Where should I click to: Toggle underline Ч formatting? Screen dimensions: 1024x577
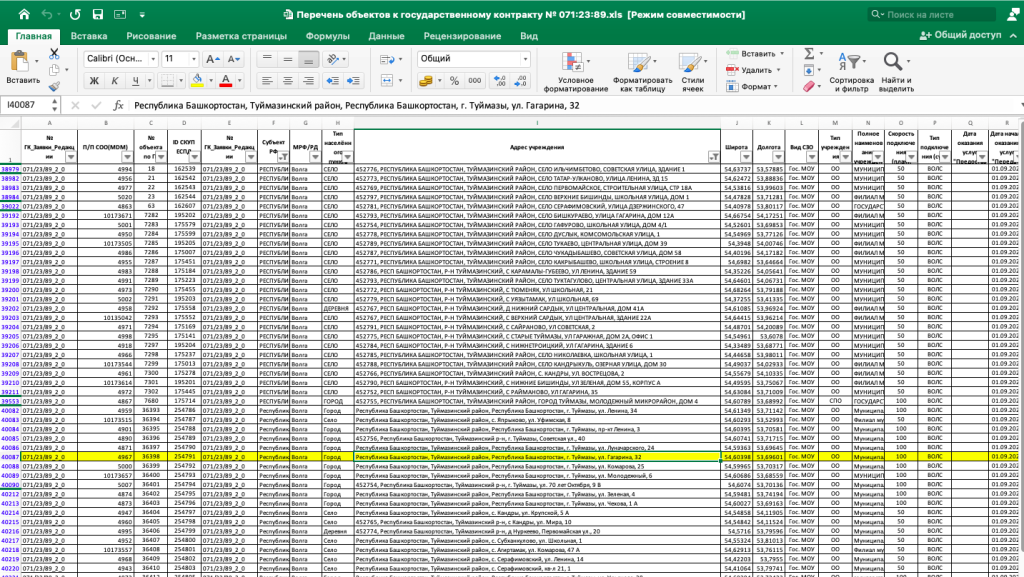coord(135,81)
